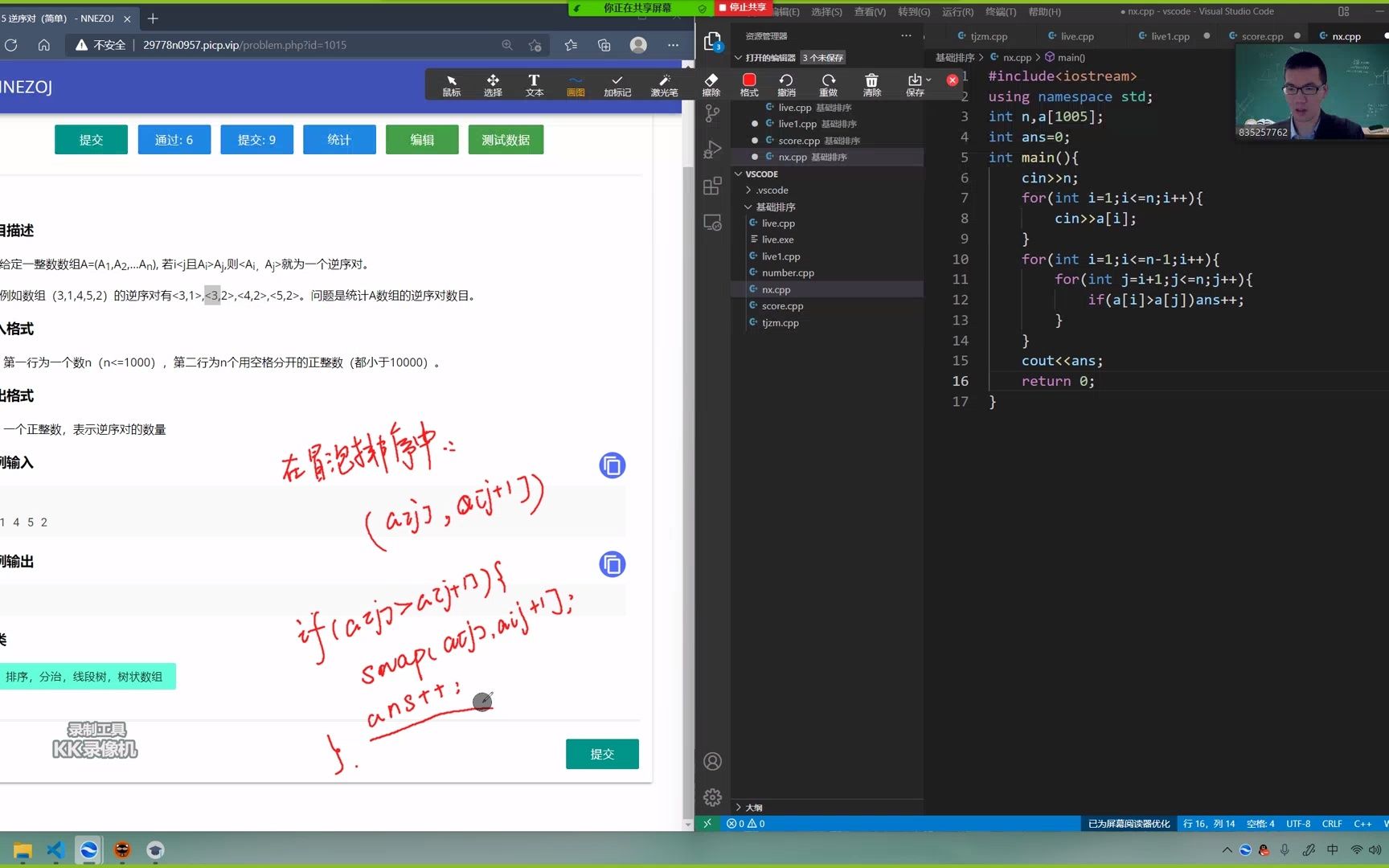The width and height of the screenshot is (1389, 868).
Task: Open VS Code Source Control view
Action: pos(712,113)
